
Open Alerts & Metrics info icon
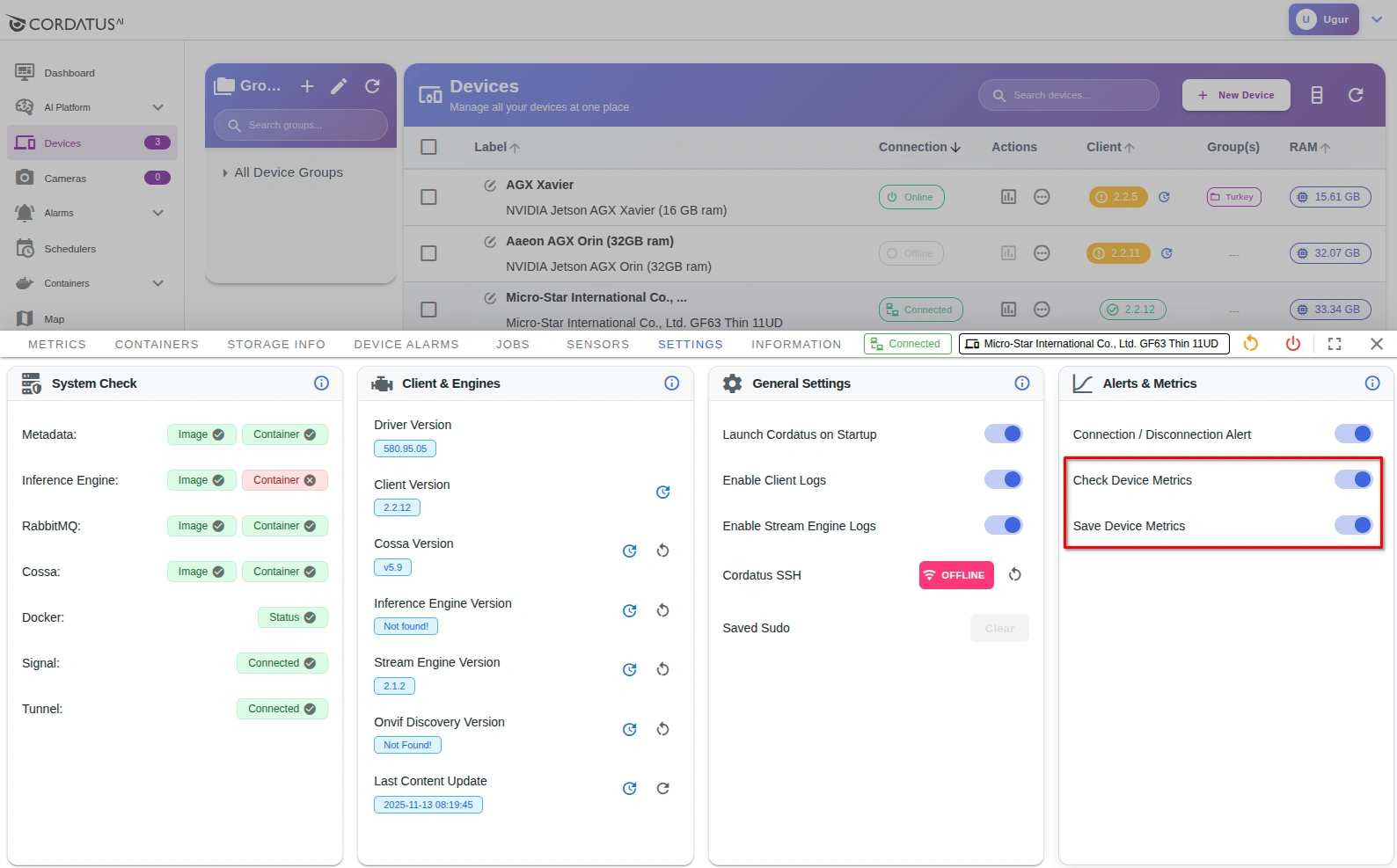point(1371,383)
